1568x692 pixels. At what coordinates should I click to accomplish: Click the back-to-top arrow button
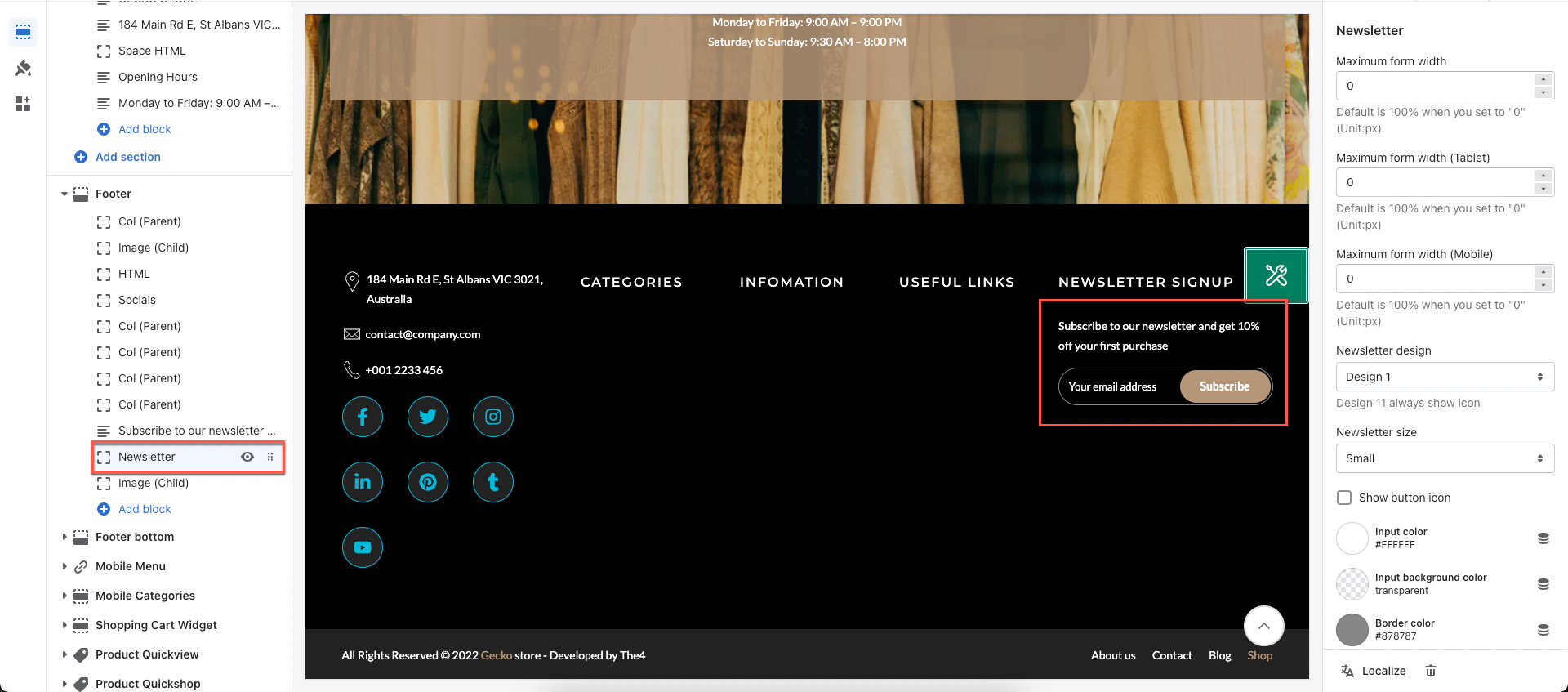click(x=1264, y=626)
